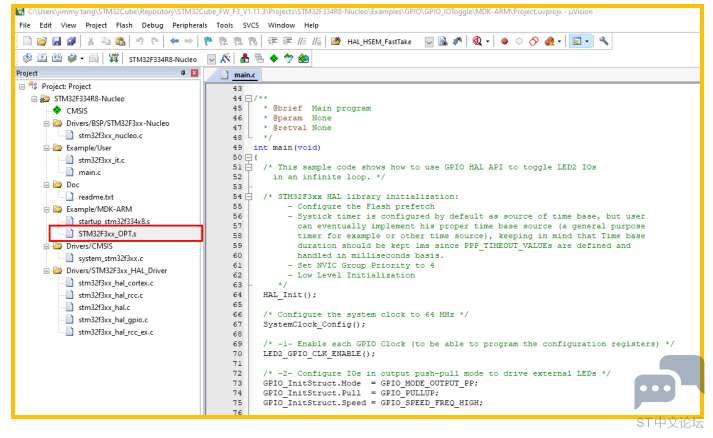Select main.c file in project tree
The image size is (713, 438).
coord(90,172)
